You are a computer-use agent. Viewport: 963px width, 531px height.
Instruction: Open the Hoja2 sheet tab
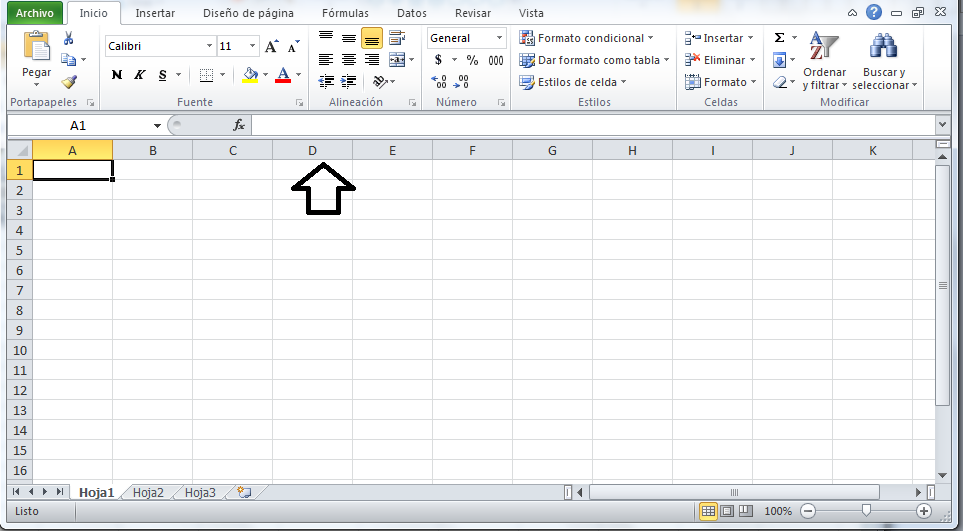pos(148,492)
